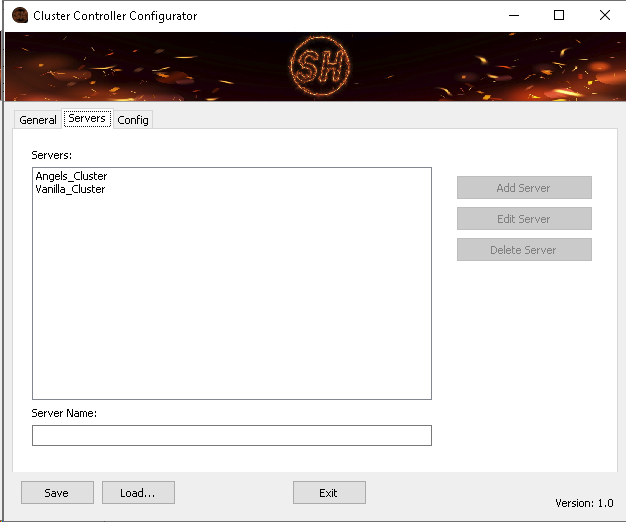Select Angels_Cluster in the servers list
The image size is (626, 522).
coord(71,177)
